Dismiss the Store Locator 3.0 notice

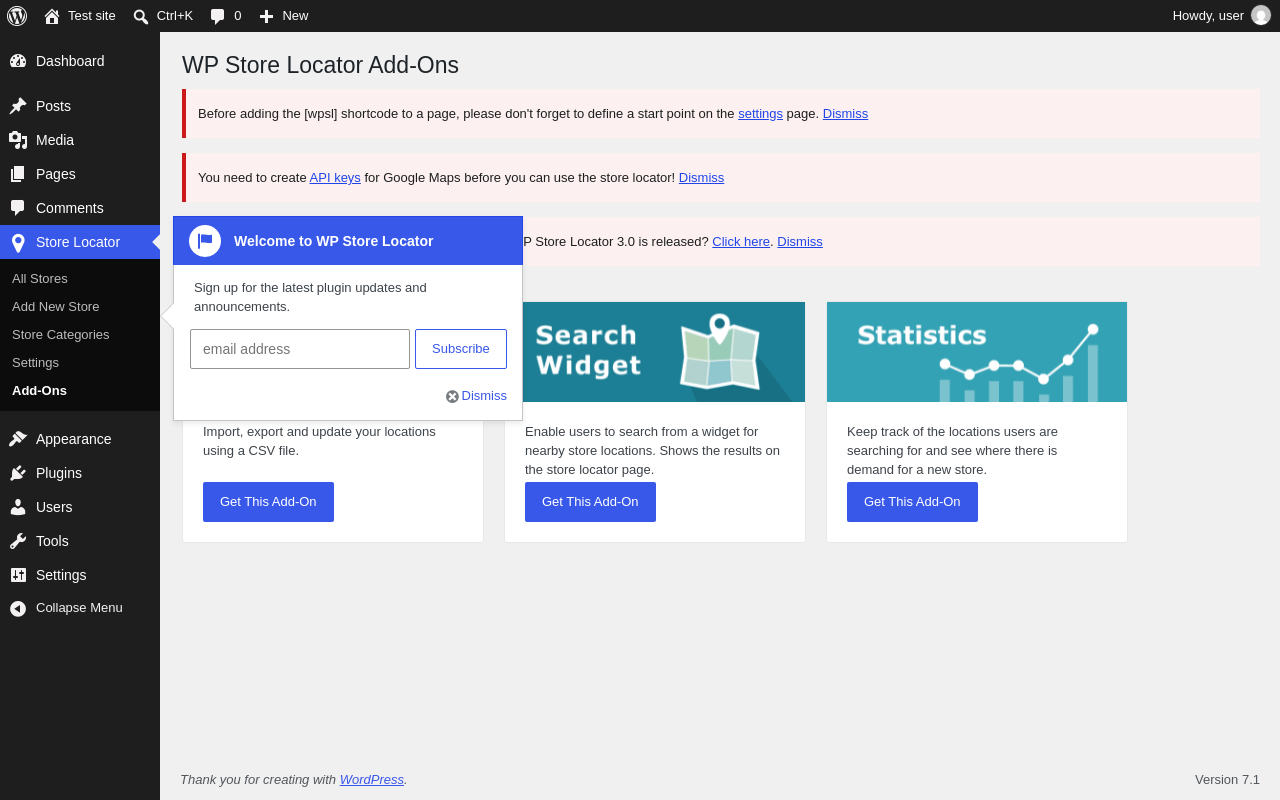pos(800,241)
